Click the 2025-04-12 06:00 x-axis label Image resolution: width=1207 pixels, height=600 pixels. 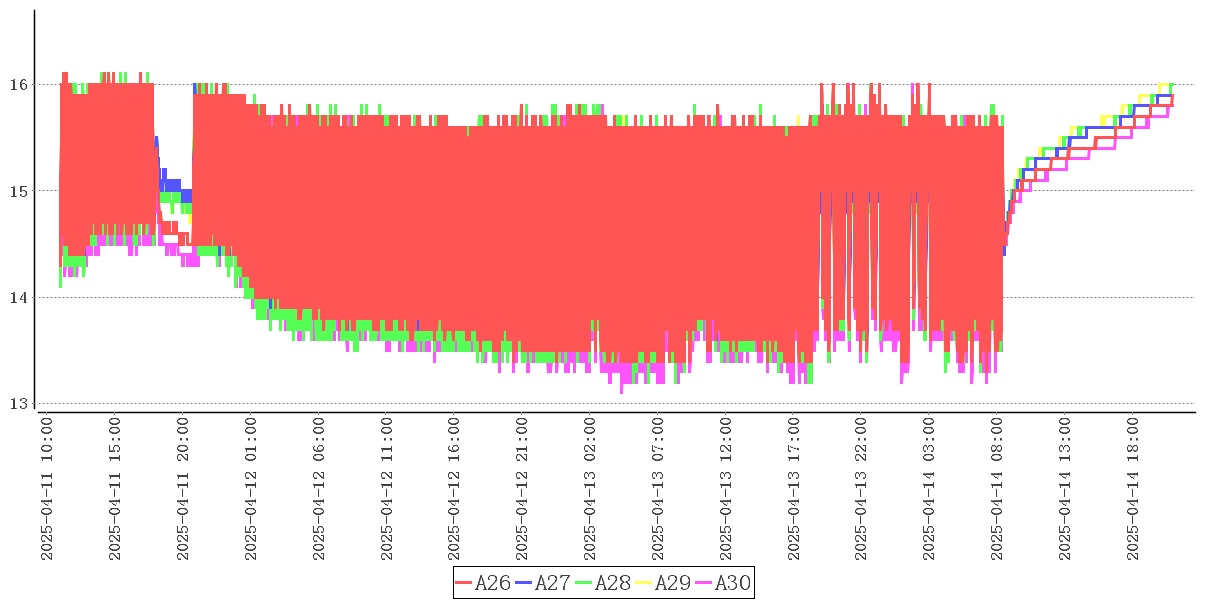[x=319, y=489]
